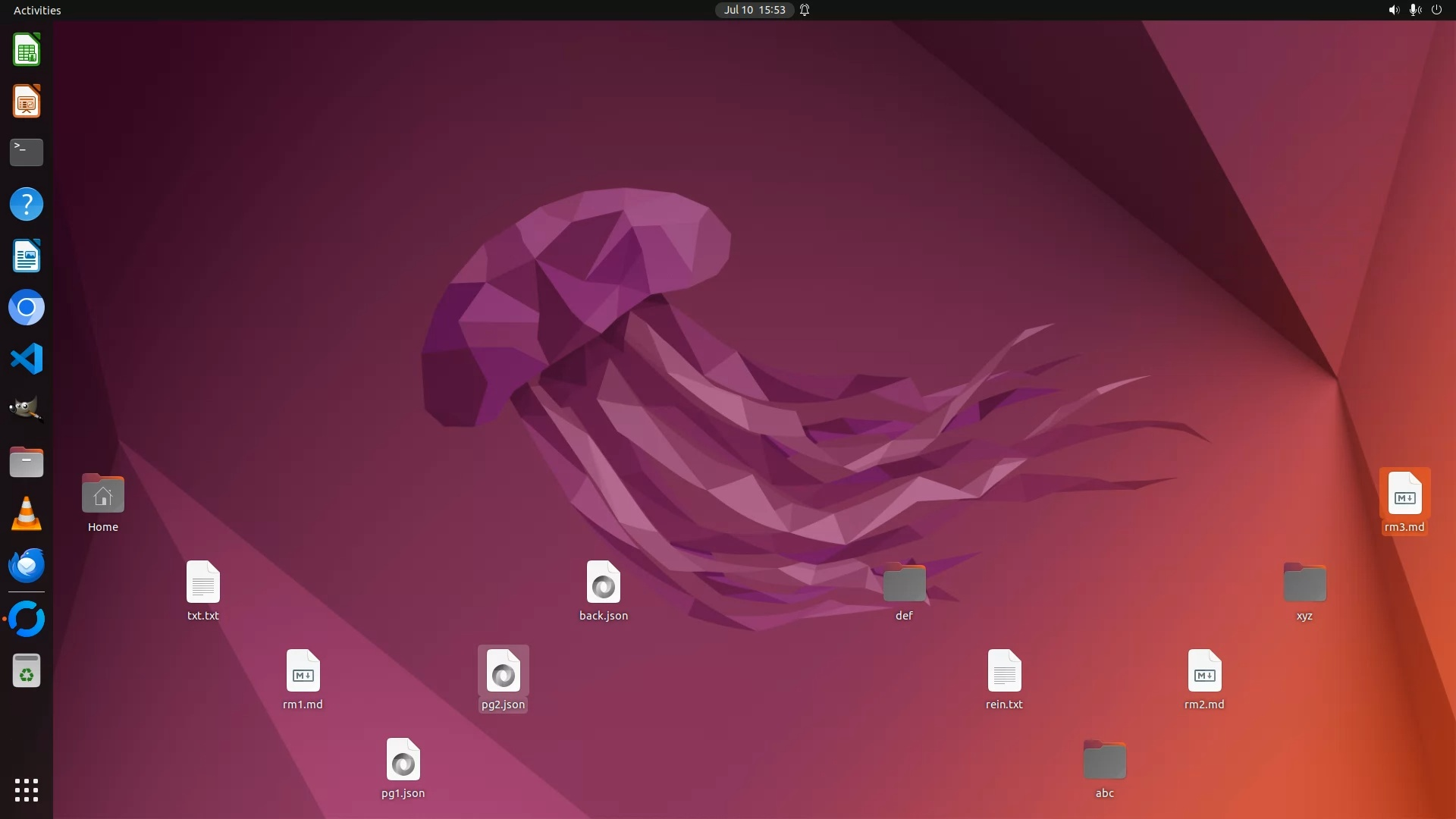The width and height of the screenshot is (1456, 819).
Task: Open the Files manager dock icon
Action: 27,462
